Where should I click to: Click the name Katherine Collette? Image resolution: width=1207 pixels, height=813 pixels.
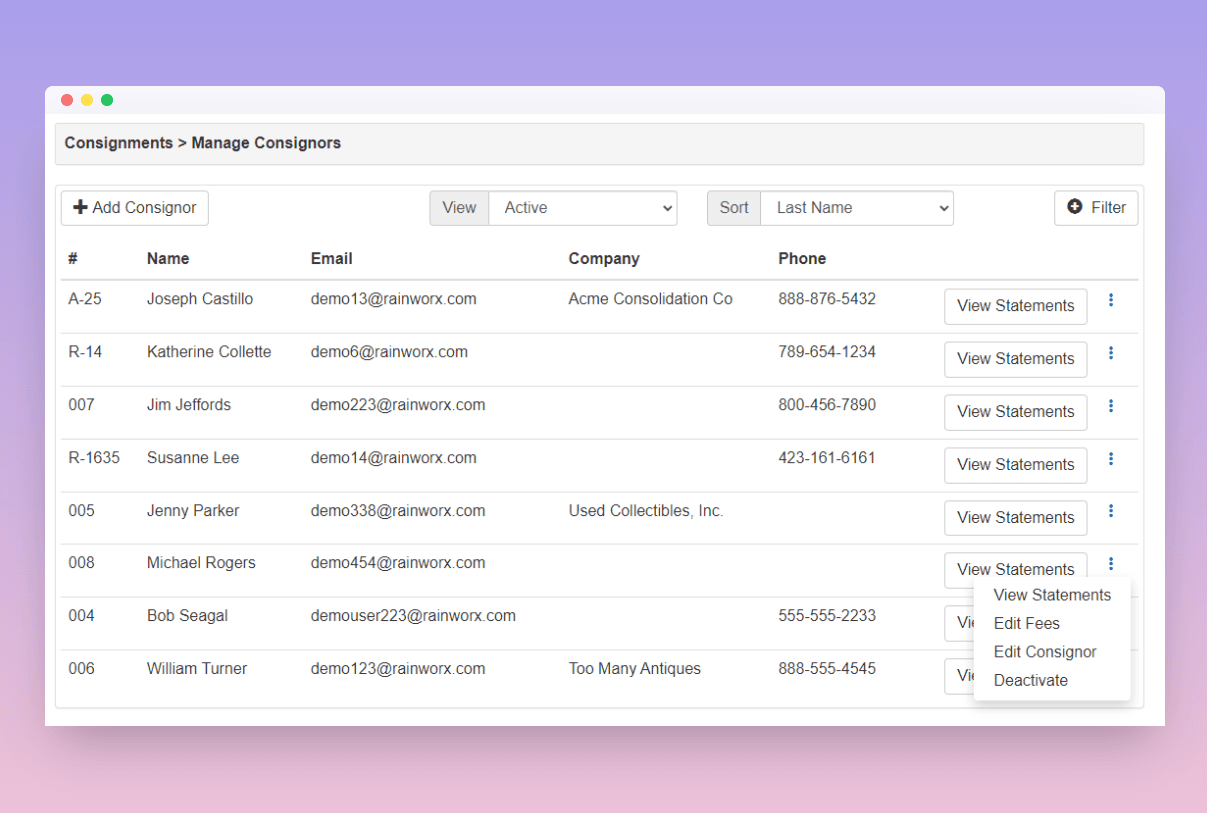coord(209,352)
